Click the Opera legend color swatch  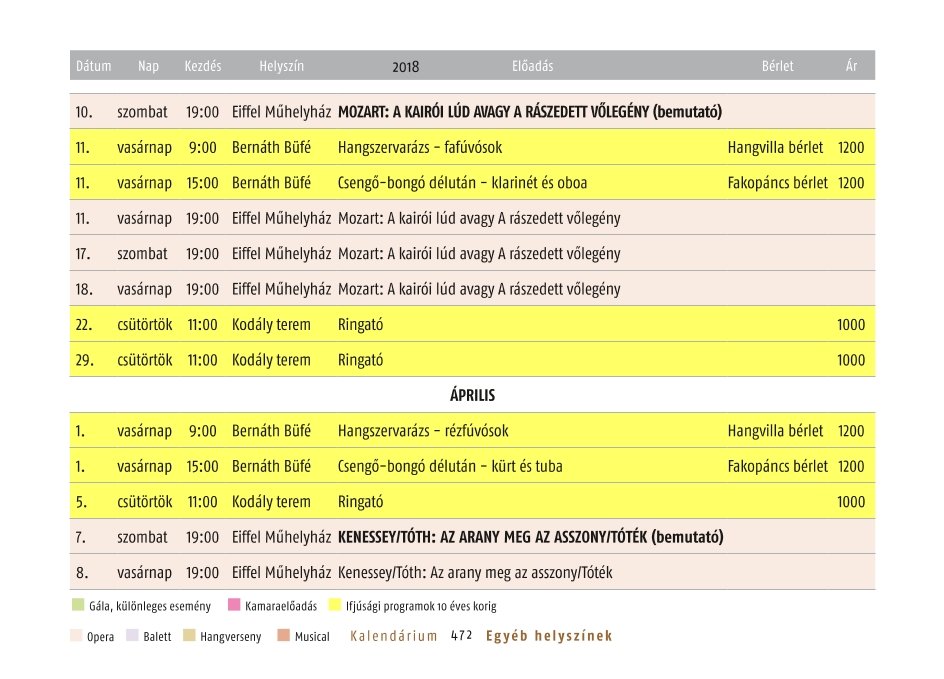click(x=76, y=635)
